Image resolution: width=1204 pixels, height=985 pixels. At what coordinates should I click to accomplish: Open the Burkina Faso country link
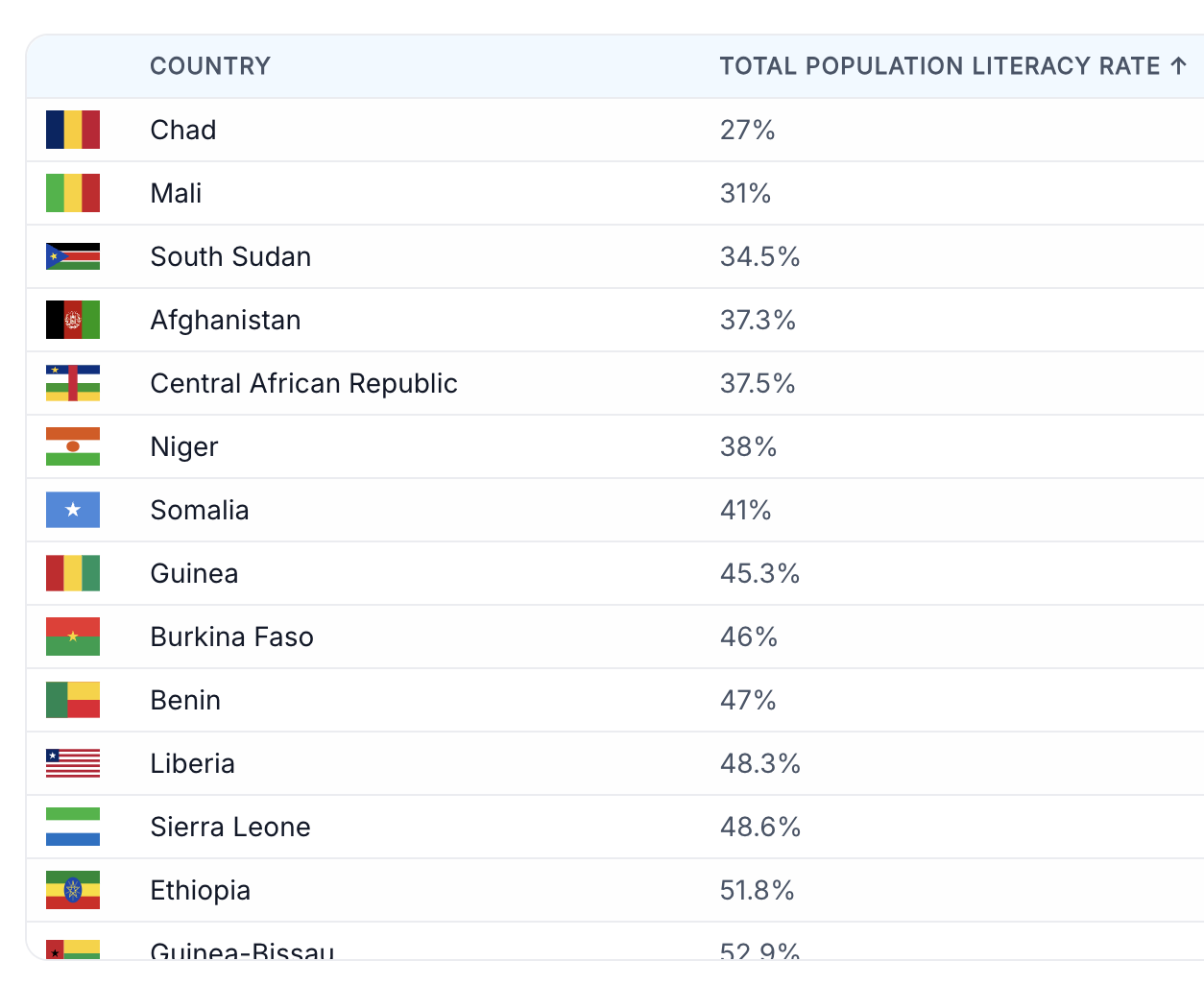[231, 637]
